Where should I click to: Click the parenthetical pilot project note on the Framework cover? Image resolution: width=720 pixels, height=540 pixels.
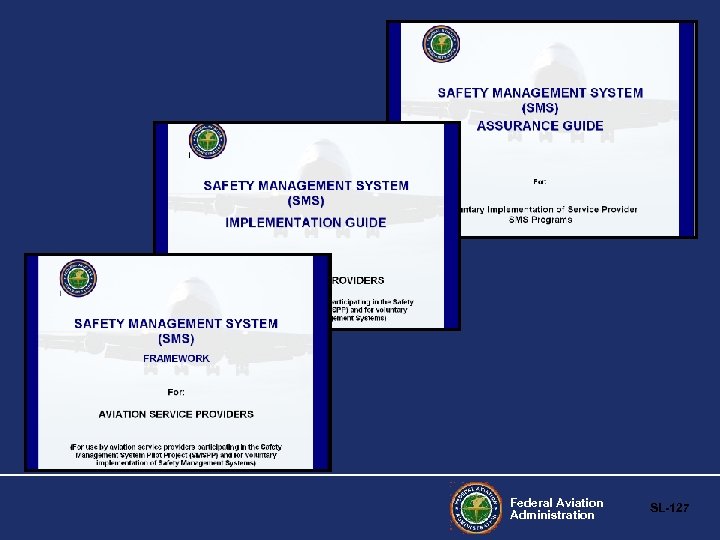pos(176,455)
